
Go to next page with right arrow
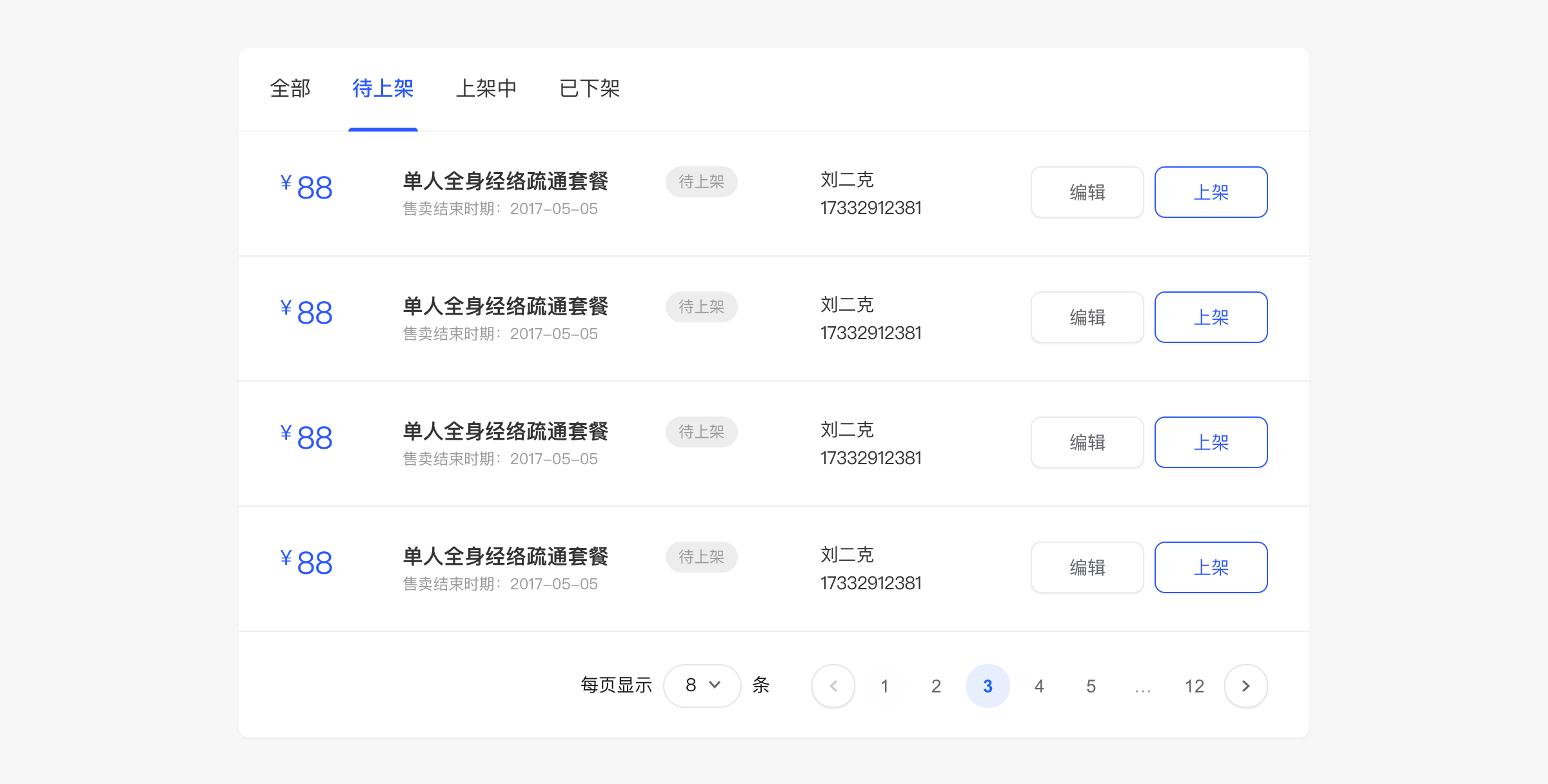click(1245, 686)
